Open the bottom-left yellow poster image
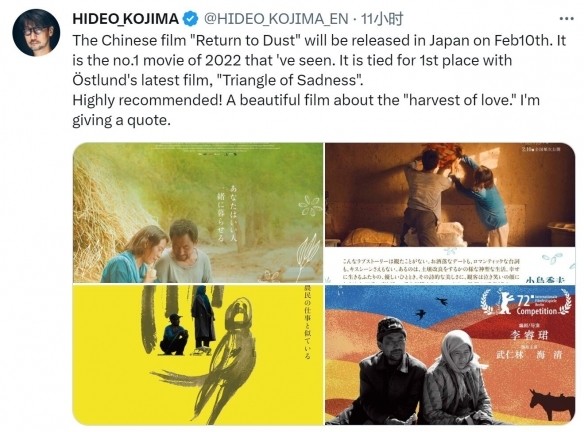This screenshot has height=432, width=584. click(198, 355)
